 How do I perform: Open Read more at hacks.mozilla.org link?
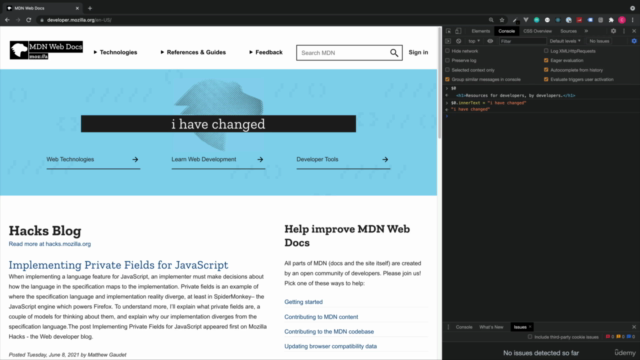(x=50, y=244)
